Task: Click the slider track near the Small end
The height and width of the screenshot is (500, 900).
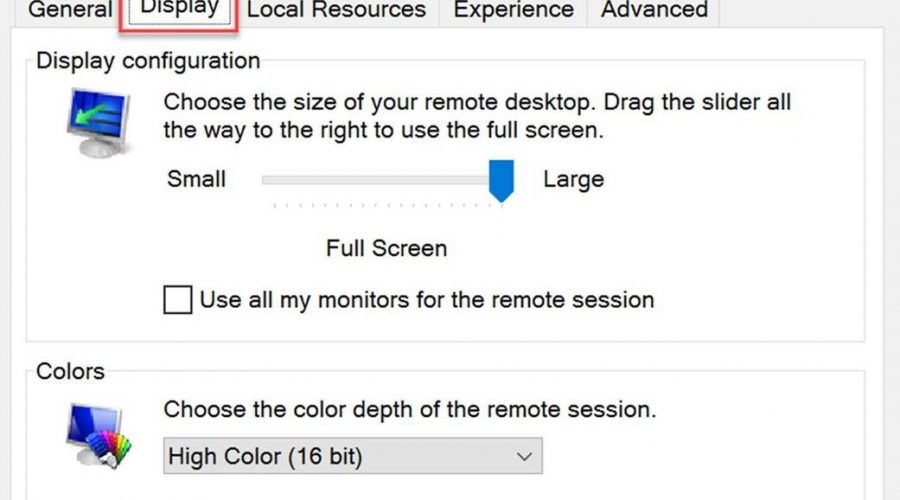Action: point(280,180)
